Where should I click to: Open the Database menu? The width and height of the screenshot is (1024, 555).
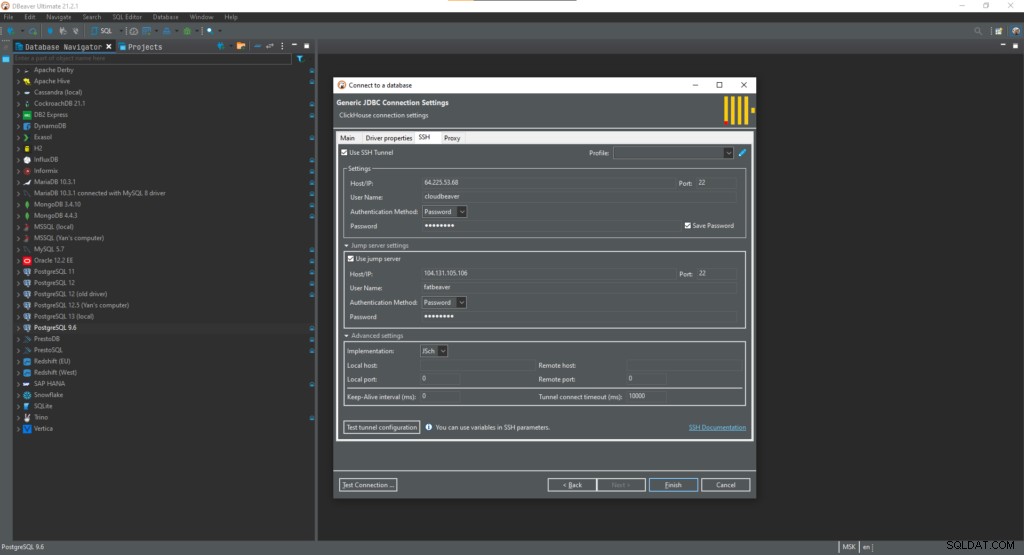coord(165,17)
